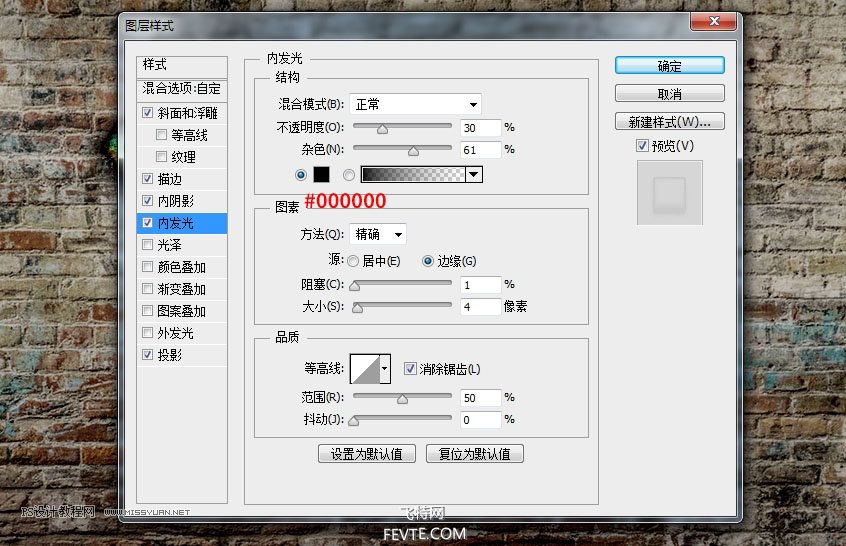846x546 pixels.
Task: Click the 不透明度 value field
Action: click(481, 128)
